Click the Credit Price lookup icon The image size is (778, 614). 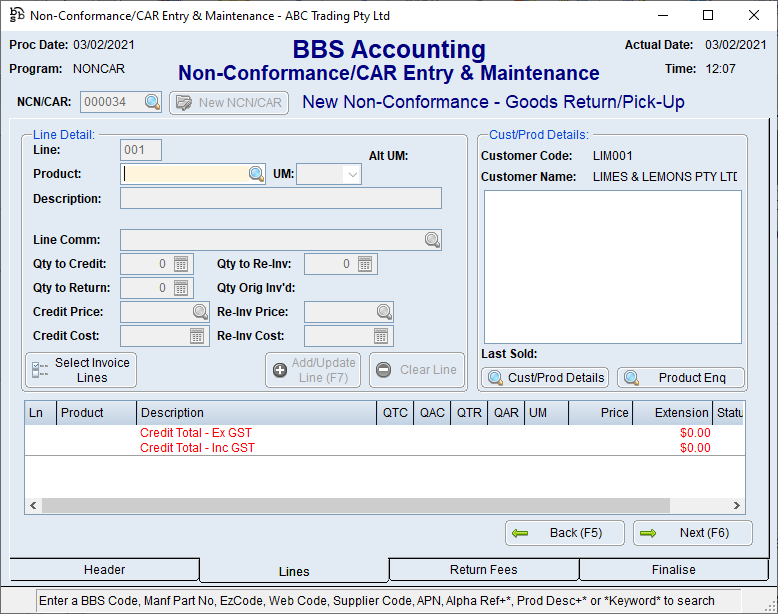coord(200,312)
